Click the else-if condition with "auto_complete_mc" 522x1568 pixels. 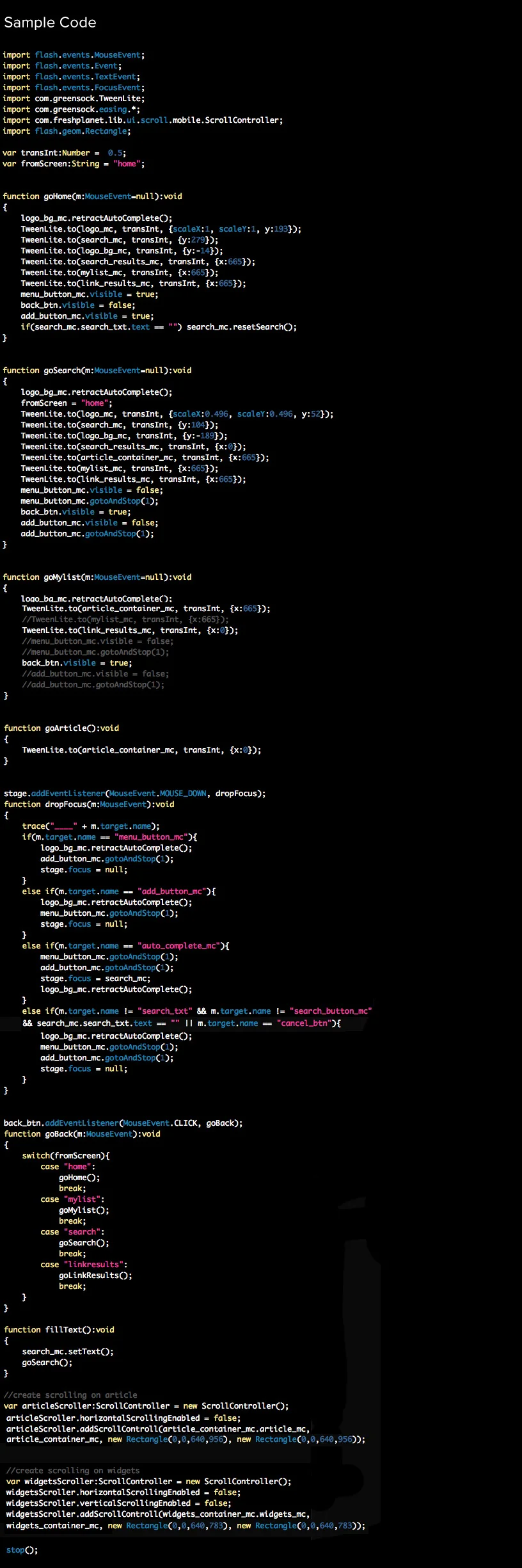pos(126,946)
